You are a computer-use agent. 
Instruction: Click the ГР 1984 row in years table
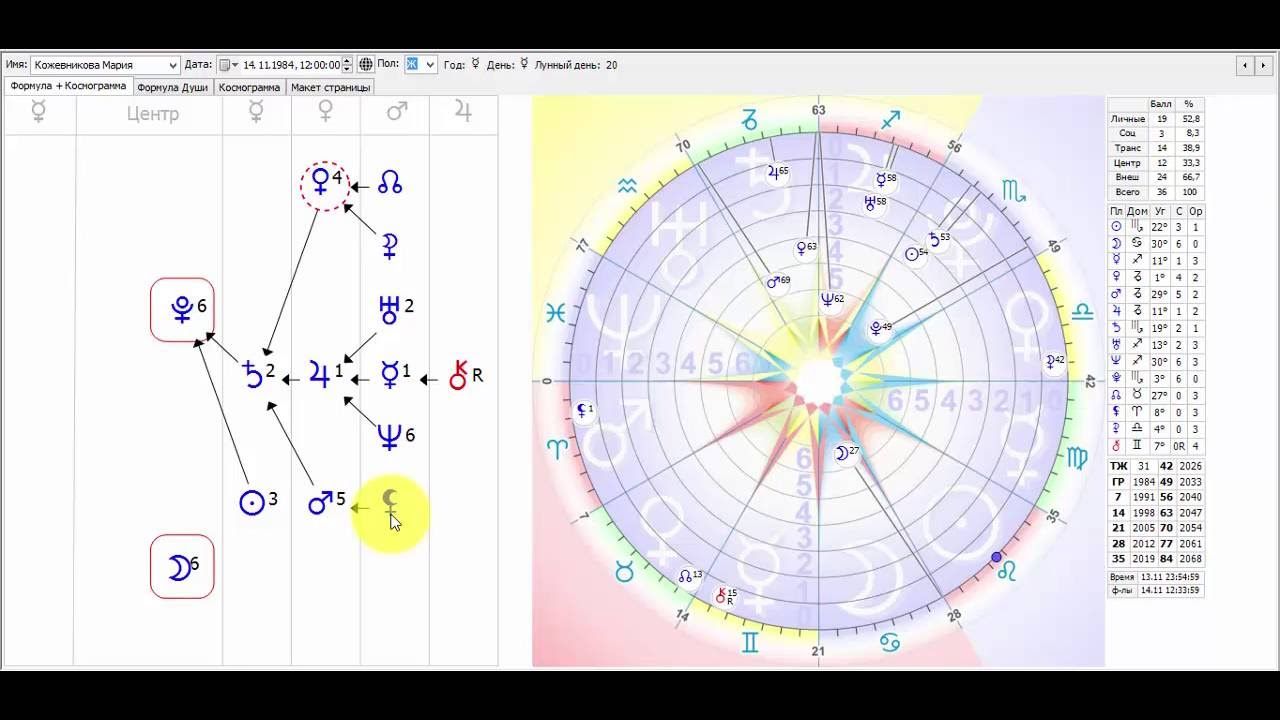1156,482
